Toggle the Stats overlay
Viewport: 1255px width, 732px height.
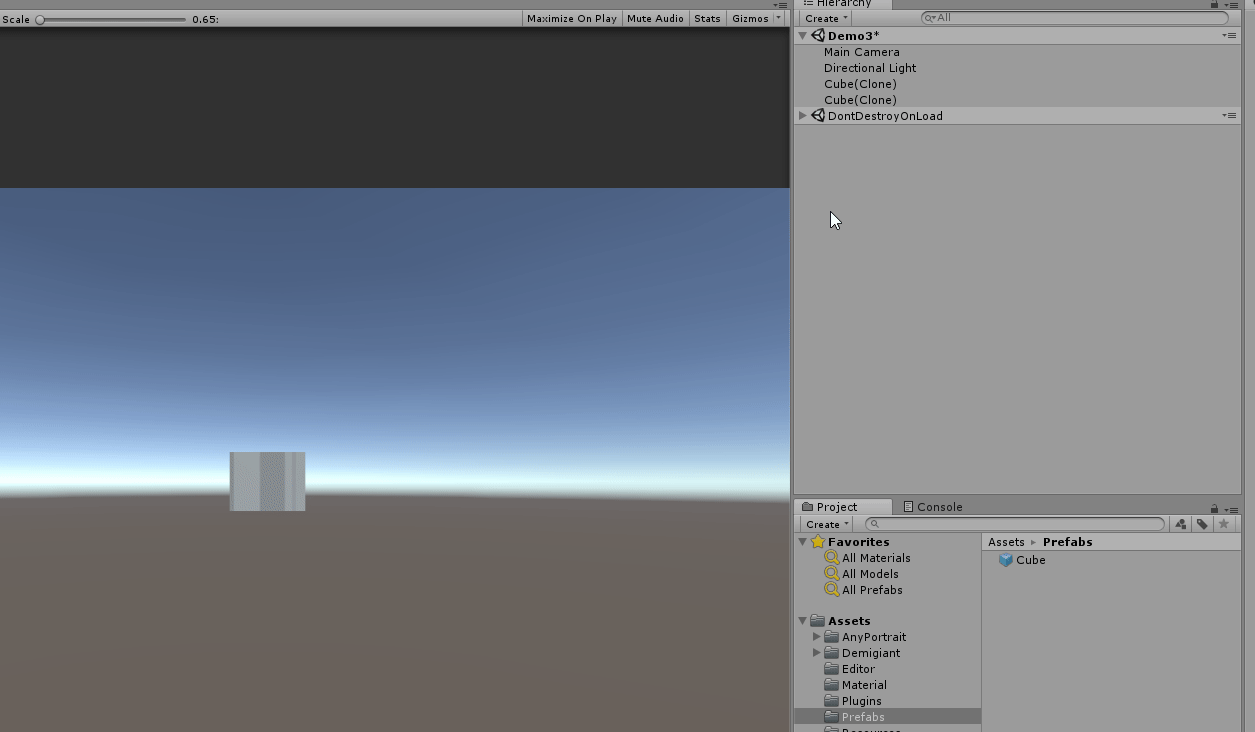pyautogui.click(x=707, y=18)
